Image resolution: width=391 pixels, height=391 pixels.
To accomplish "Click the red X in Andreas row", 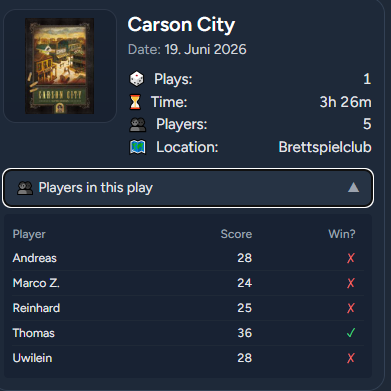I will click(x=351, y=258).
